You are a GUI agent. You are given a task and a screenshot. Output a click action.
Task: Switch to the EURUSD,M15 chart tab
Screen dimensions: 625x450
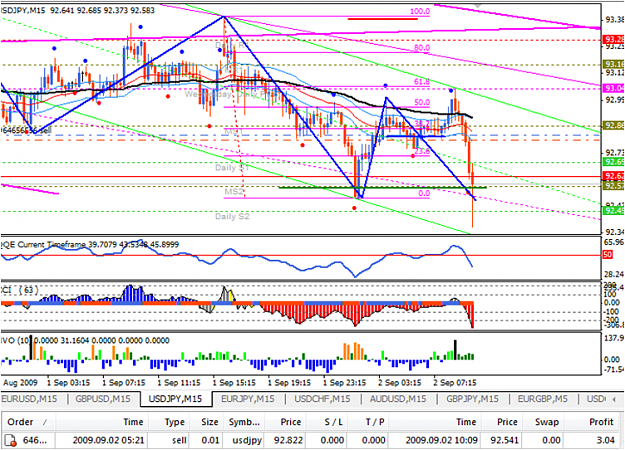[x=29, y=399]
